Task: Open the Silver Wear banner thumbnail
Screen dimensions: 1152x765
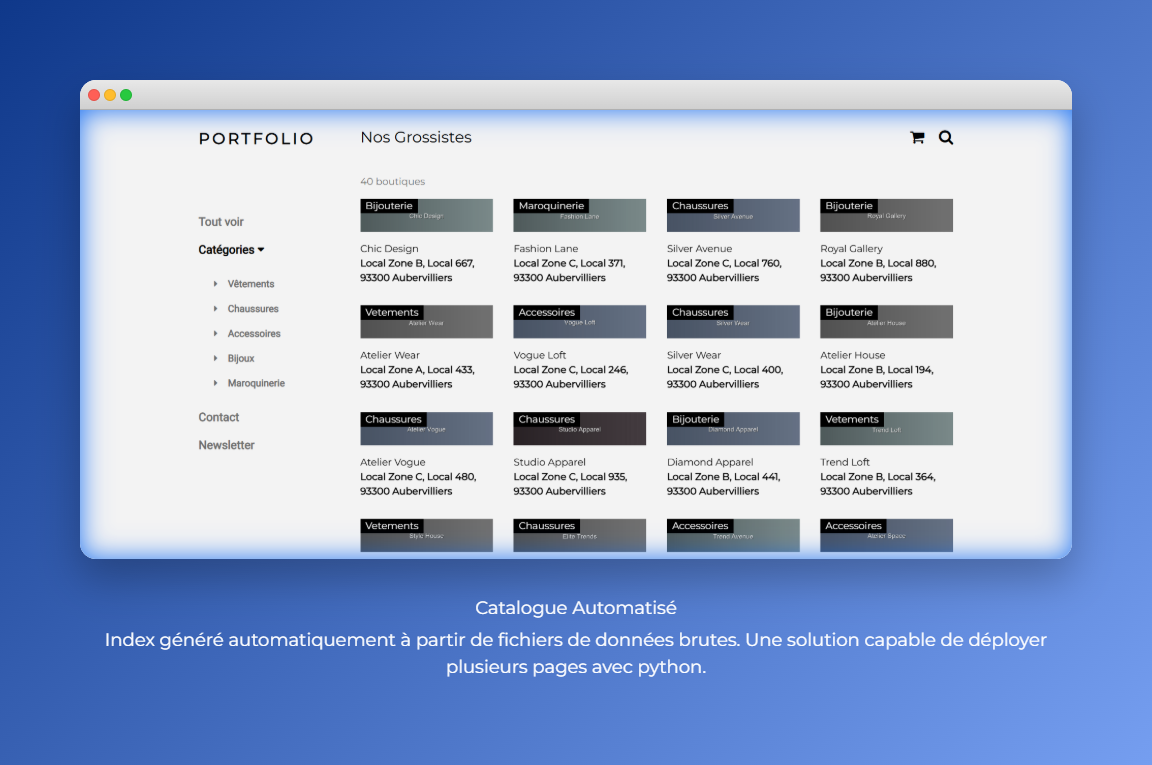Action: (733, 322)
